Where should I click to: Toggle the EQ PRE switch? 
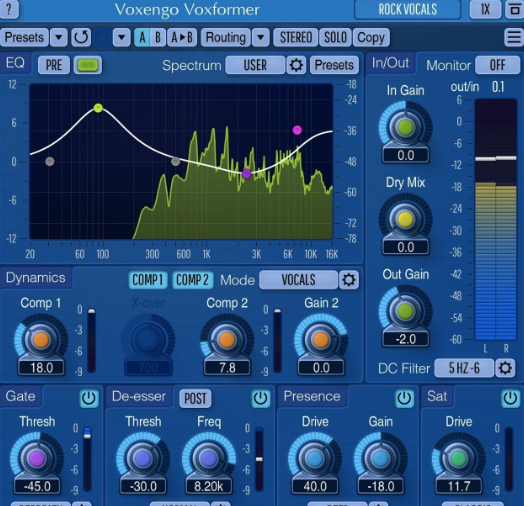coord(53,65)
